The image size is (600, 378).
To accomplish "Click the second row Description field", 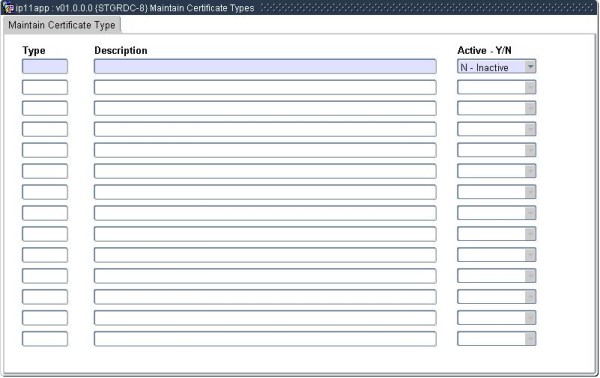I will pyautogui.click(x=265, y=88).
